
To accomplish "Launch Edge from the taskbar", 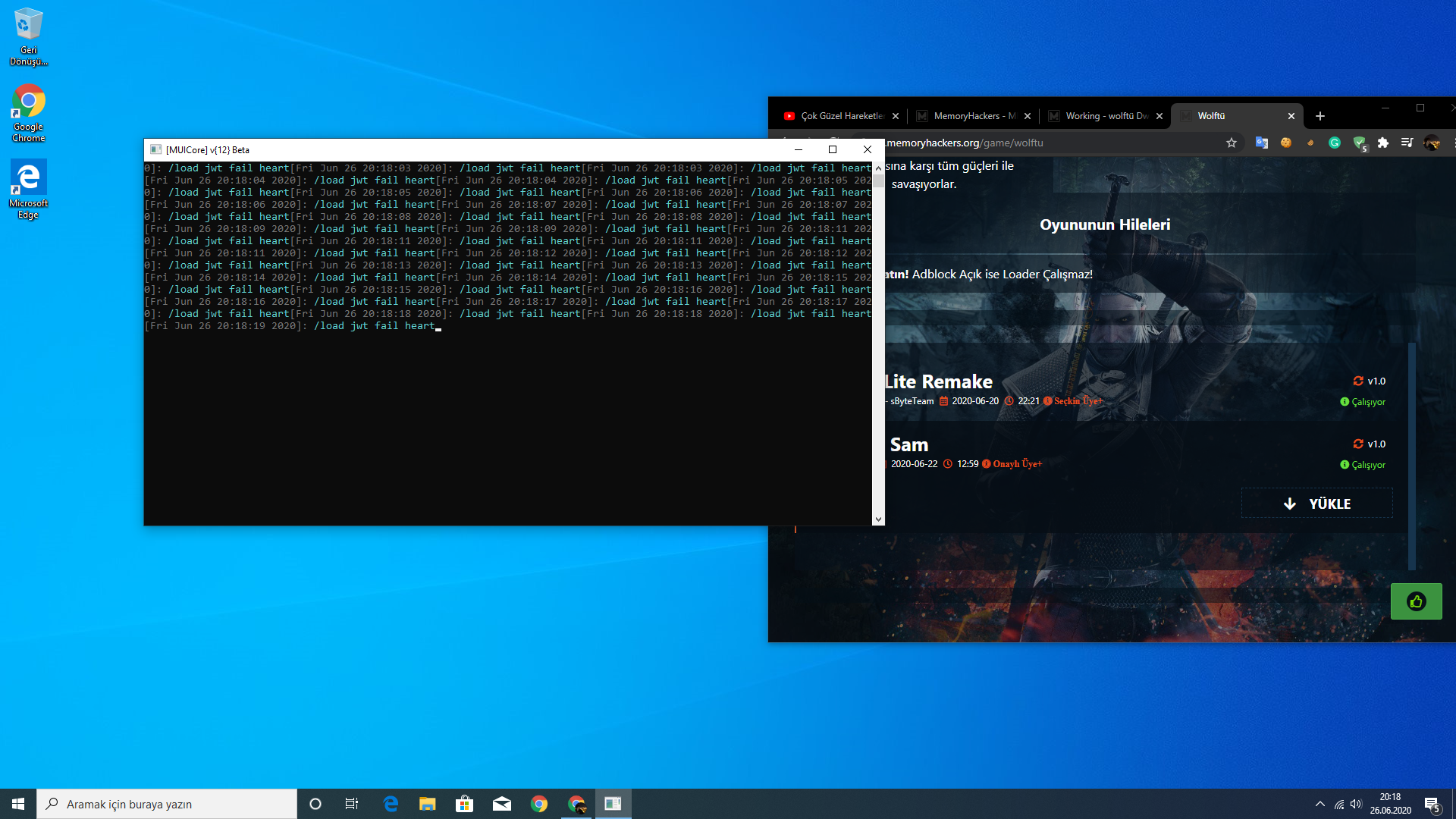I will point(391,804).
